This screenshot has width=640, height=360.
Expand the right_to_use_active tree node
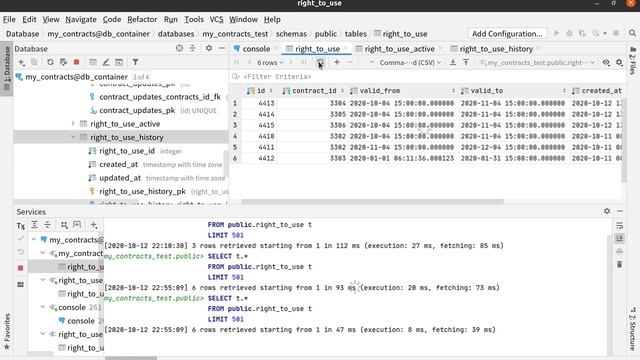[x=73, y=123]
